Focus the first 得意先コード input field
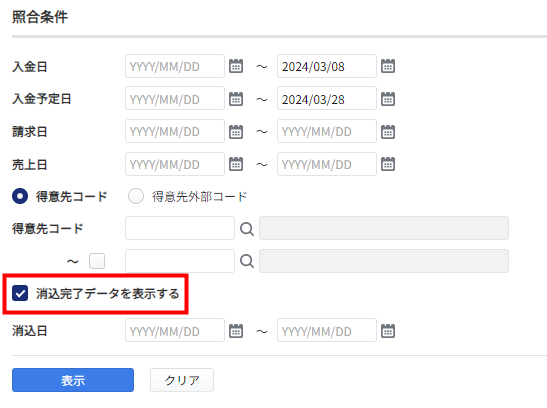547x408 pixels. 180,228
